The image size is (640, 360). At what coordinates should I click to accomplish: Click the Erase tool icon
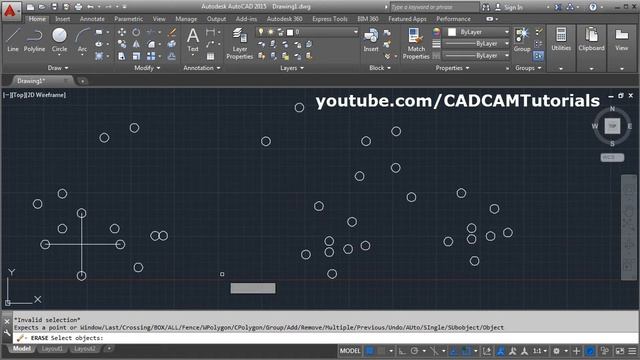click(172, 32)
